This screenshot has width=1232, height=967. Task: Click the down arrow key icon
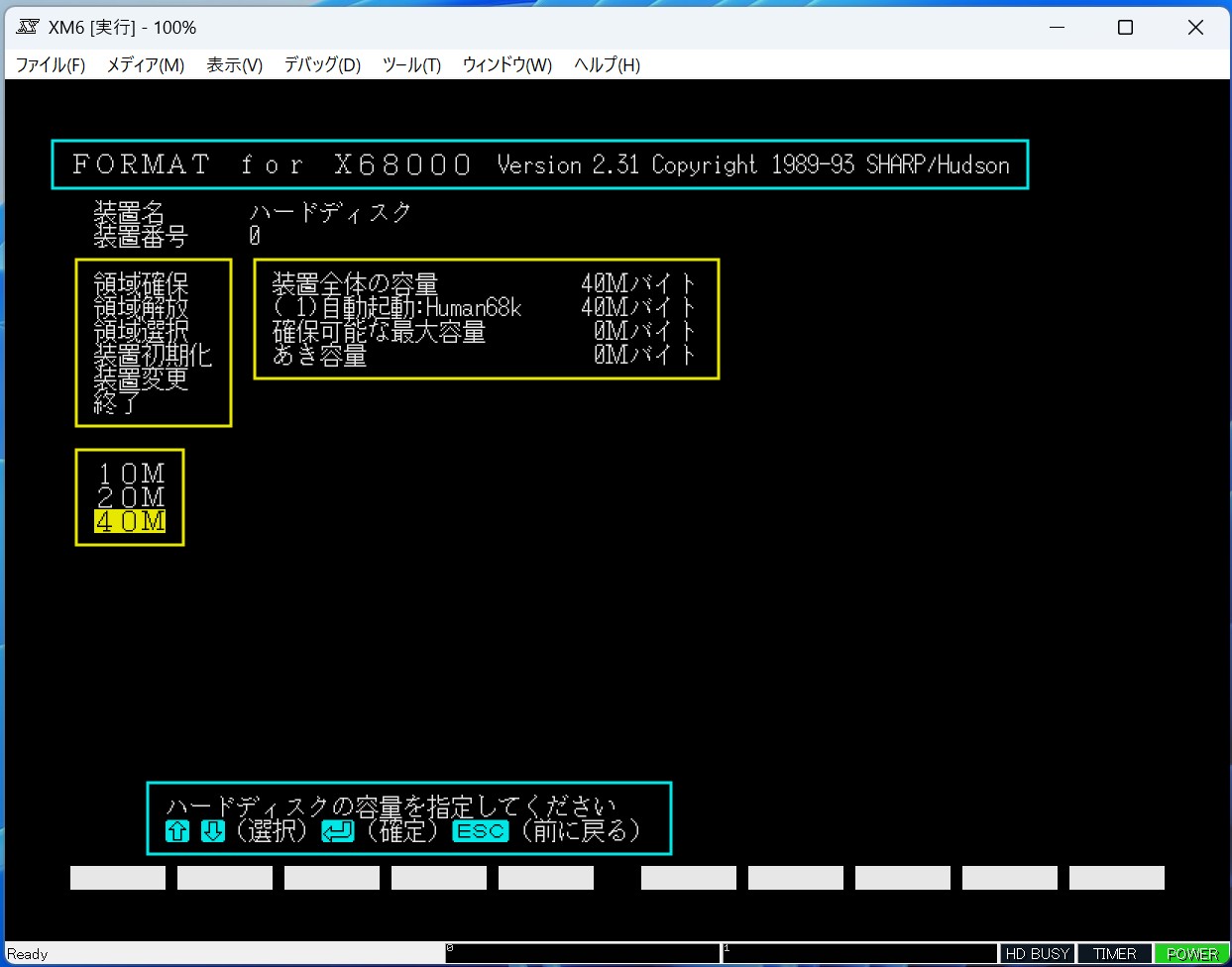point(213,831)
